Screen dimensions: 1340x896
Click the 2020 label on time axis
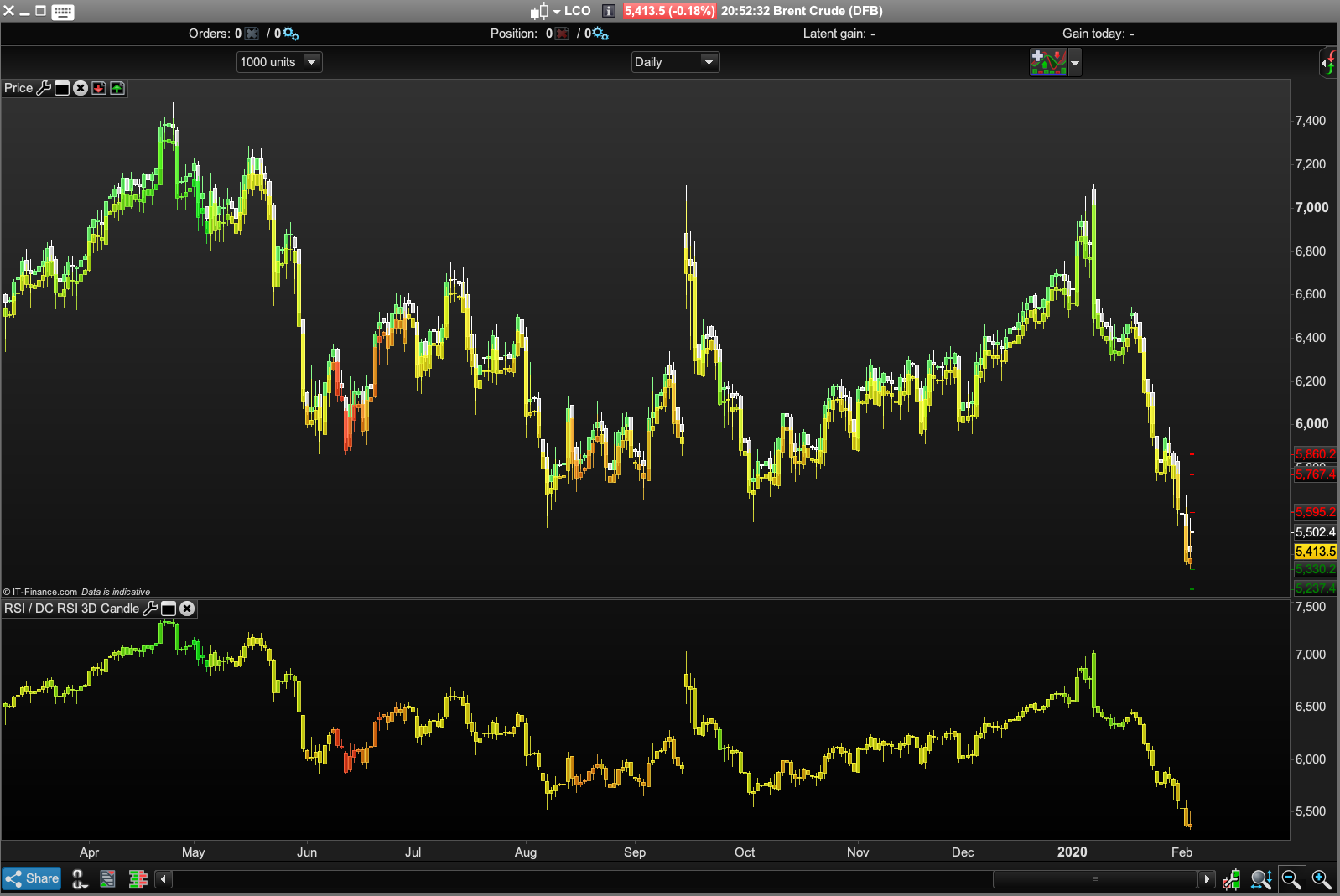pos(1073,852)
